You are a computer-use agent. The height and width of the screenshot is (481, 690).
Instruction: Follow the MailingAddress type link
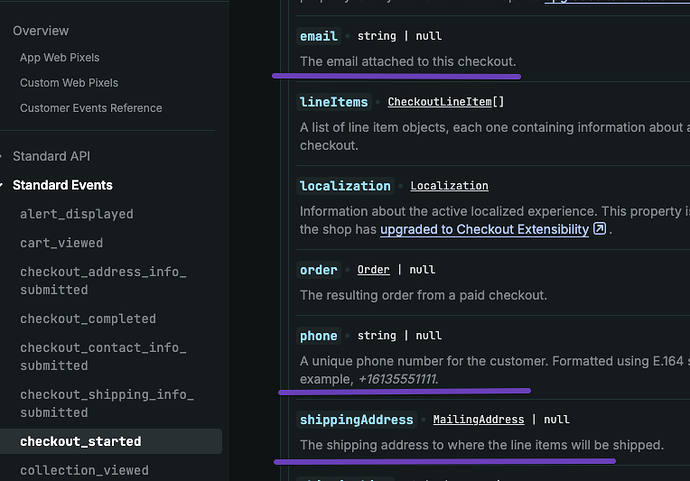click(480, 420)
